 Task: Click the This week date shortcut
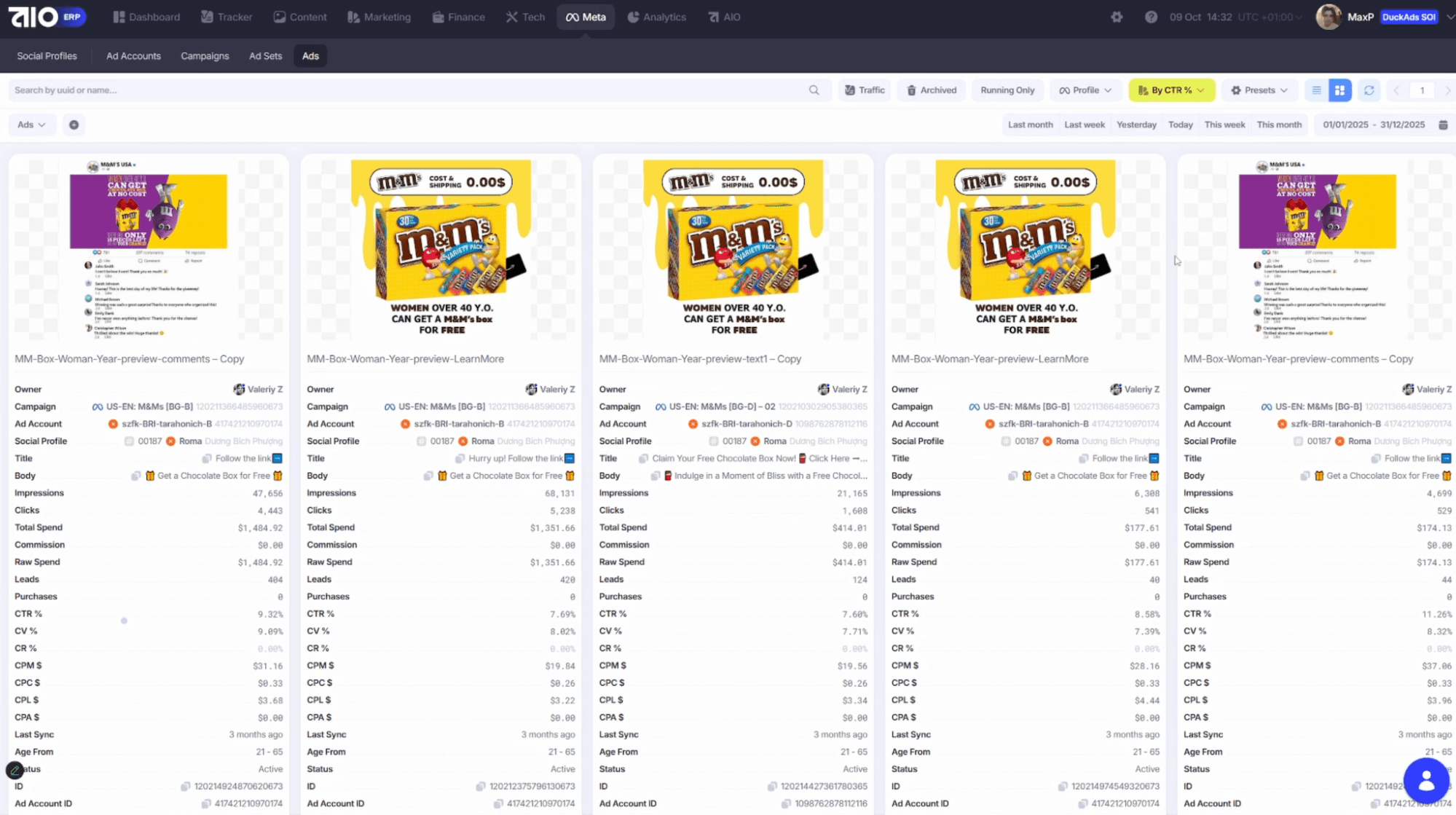pos(1224,125)
